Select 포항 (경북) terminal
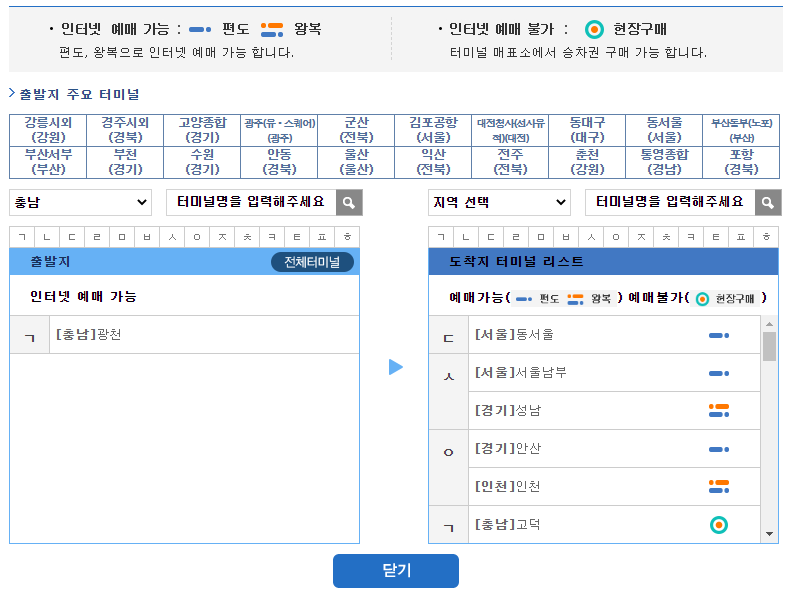Screen dimensions: 792x591 (x=741, y=162)
